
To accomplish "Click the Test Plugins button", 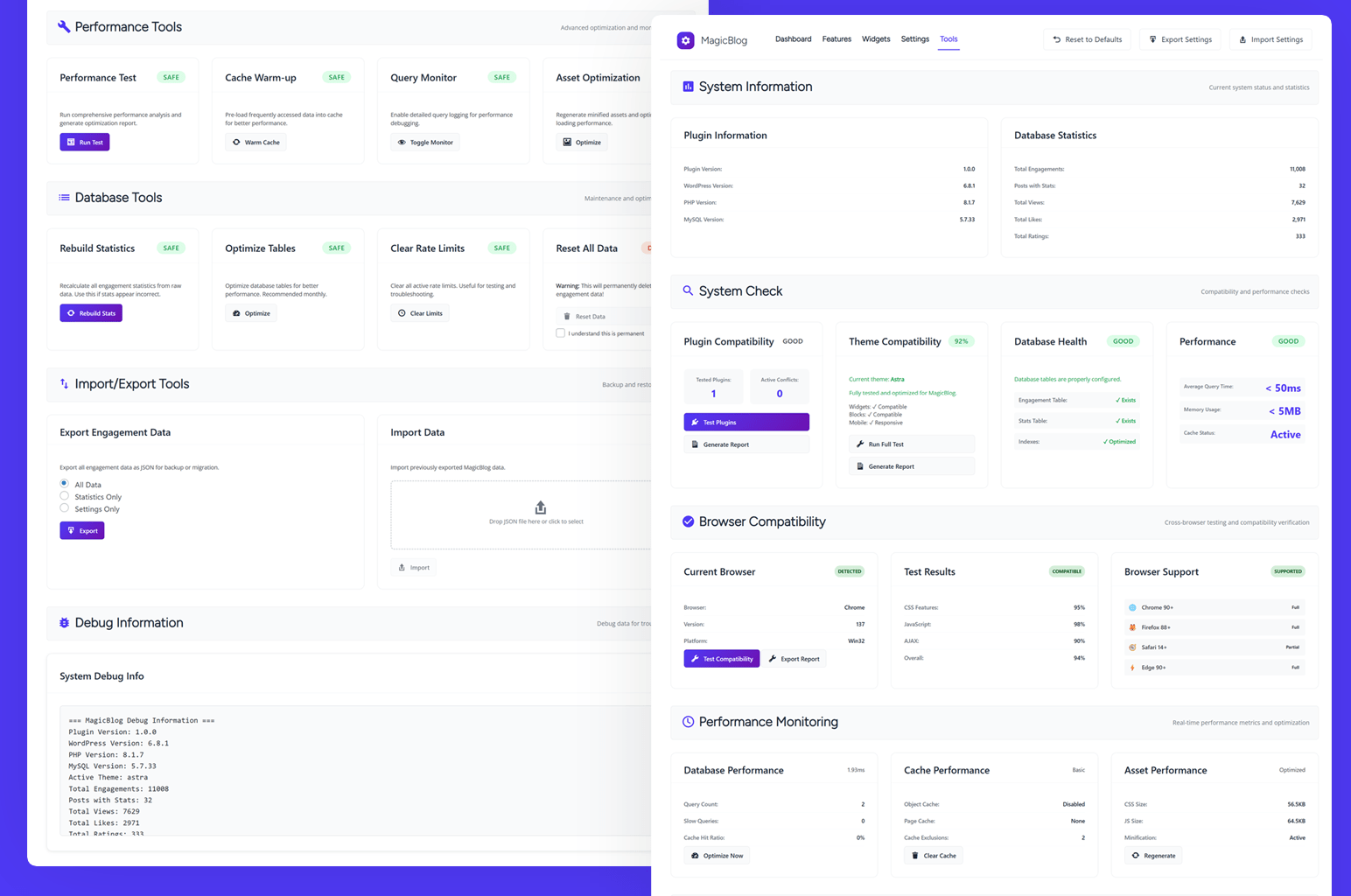I will [x=746, y=422].
